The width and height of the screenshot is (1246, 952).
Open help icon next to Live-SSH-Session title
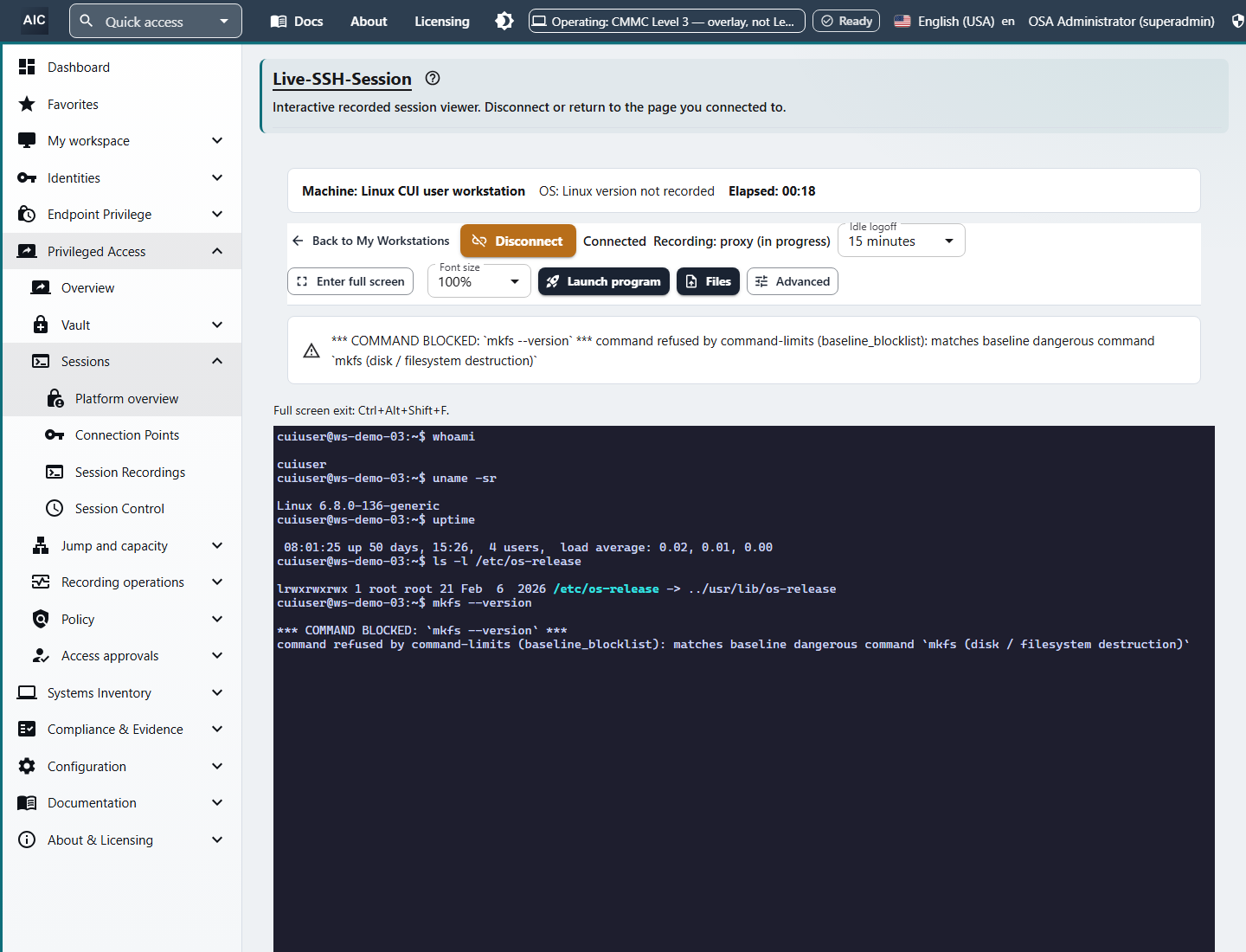point(433,78)
